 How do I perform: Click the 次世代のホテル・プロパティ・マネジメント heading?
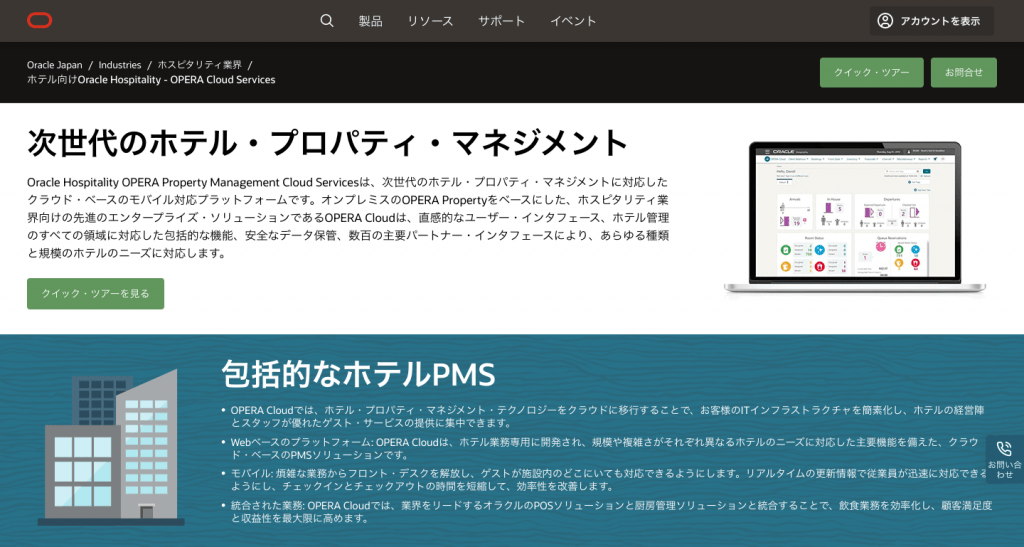(328, 142)
